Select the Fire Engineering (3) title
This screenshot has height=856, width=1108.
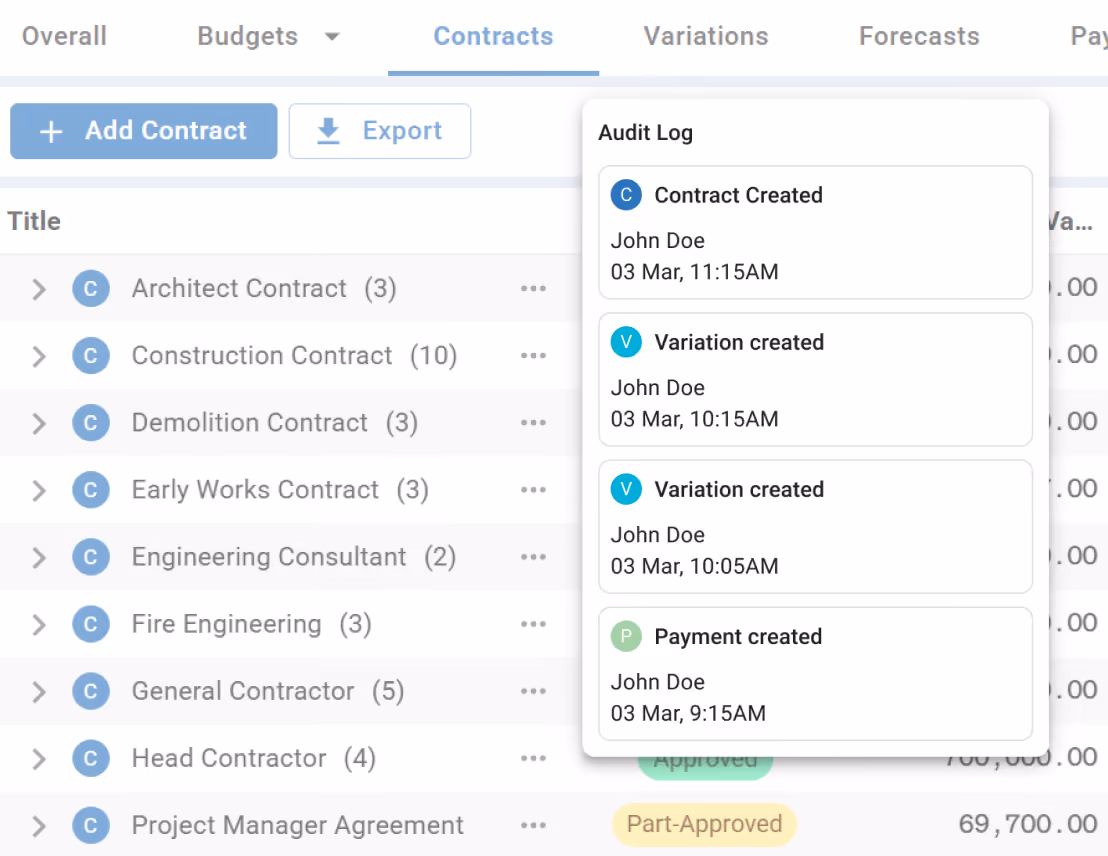click(251, 624)
